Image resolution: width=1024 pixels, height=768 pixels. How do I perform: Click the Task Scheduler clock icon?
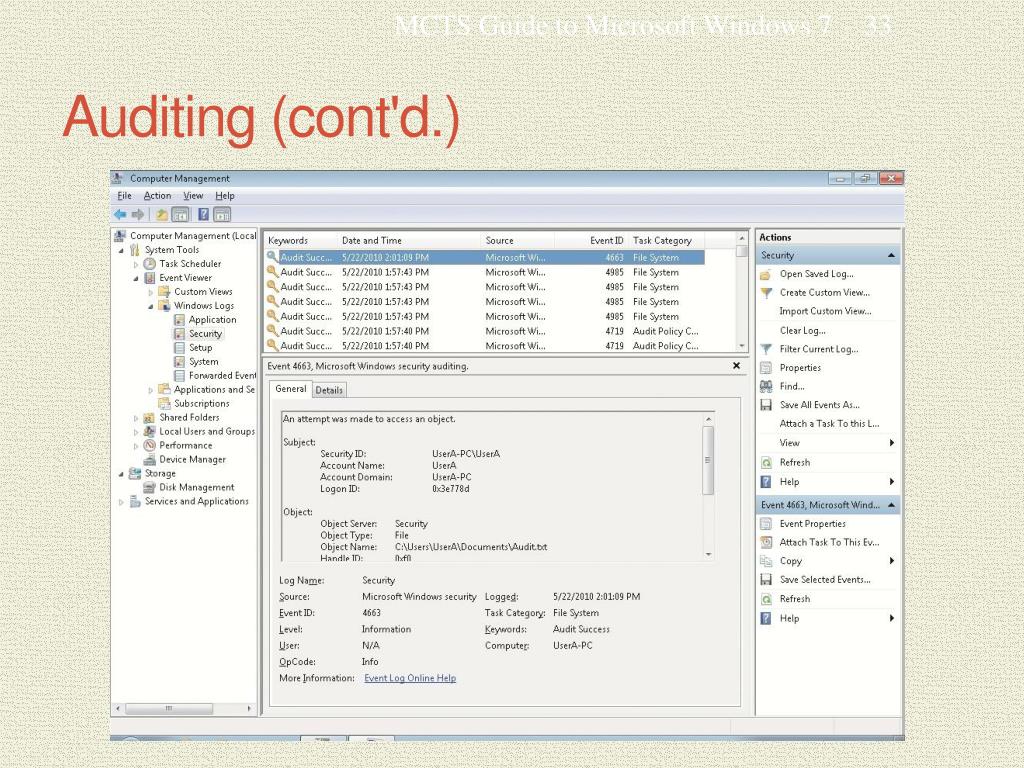(x=150, y=264)
